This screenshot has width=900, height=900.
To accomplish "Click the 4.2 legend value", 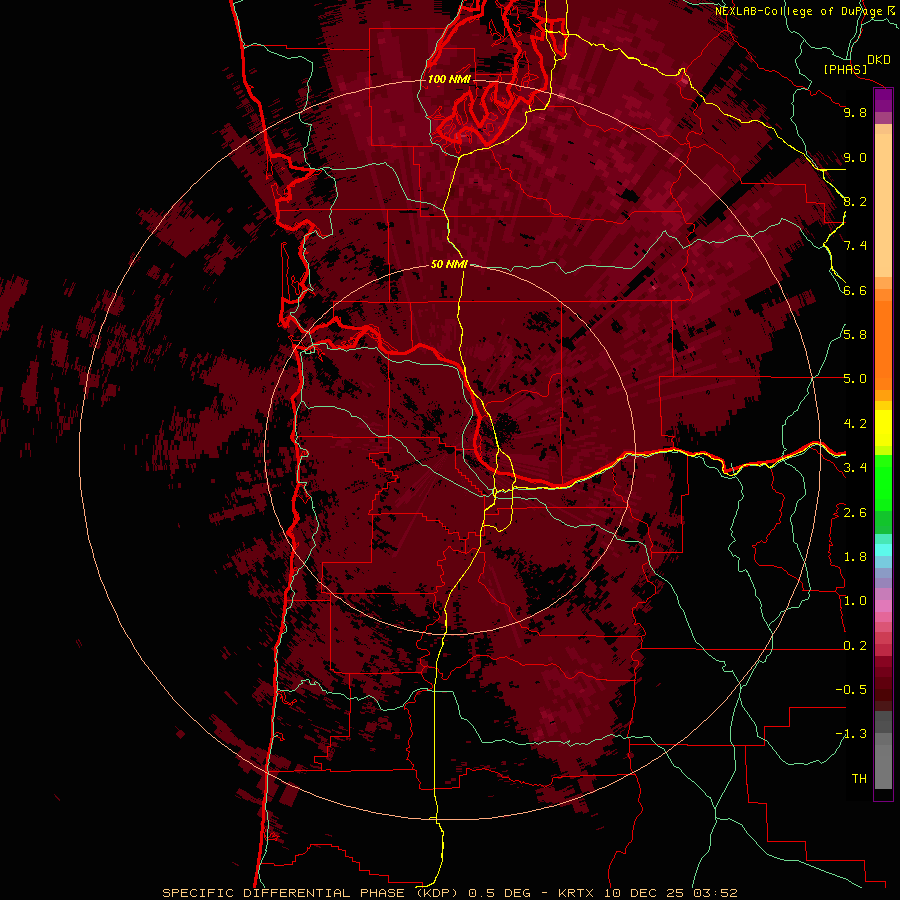I will coord(855,424).
